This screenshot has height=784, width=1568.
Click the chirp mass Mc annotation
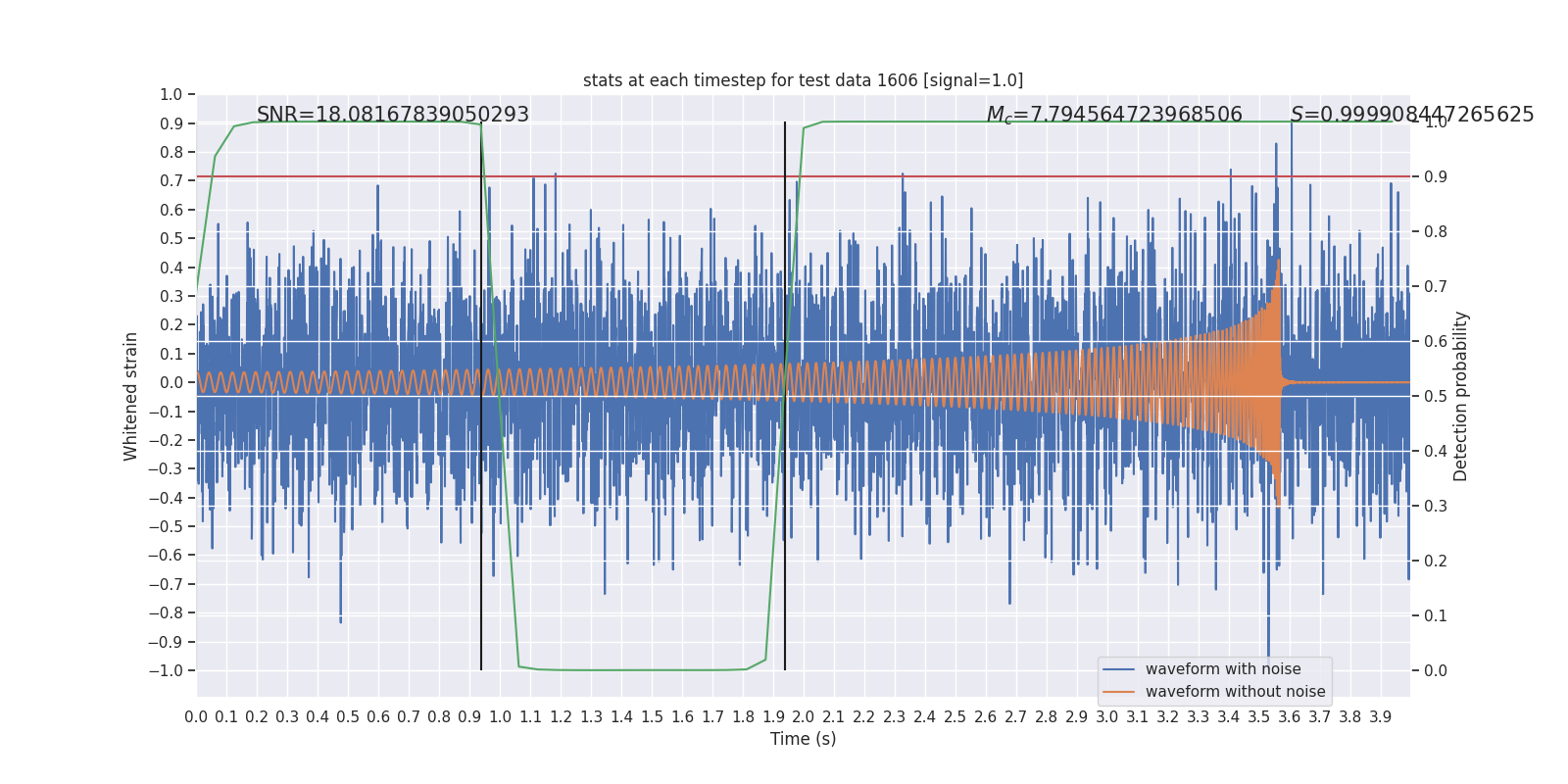[x=1113, y=115]
